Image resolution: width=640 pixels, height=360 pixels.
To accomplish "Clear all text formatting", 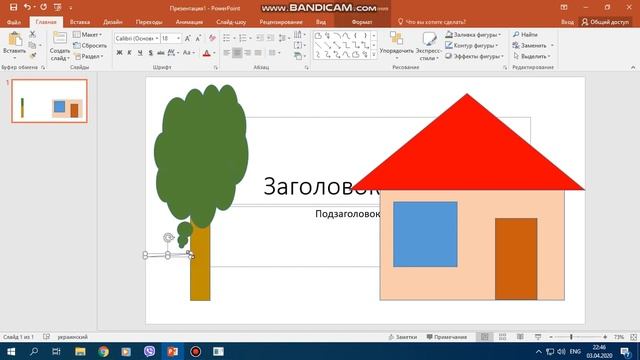I will coord(212,38).
